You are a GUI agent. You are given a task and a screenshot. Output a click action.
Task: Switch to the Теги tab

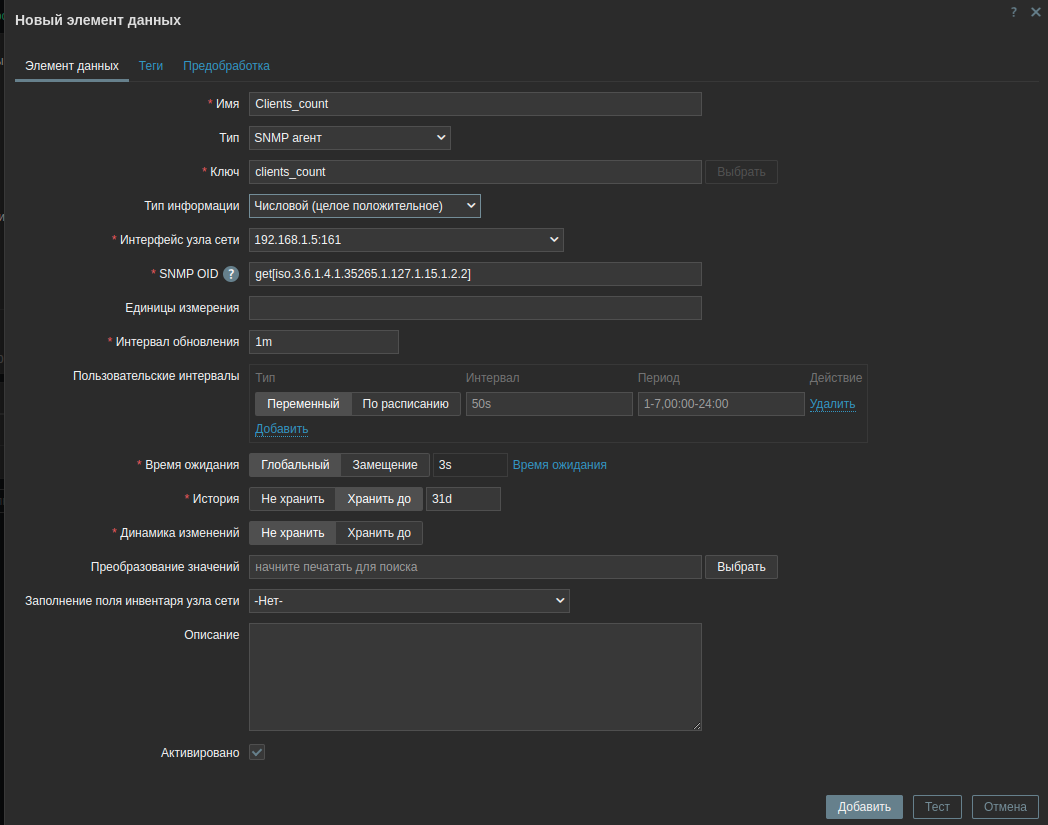point(151,66)
